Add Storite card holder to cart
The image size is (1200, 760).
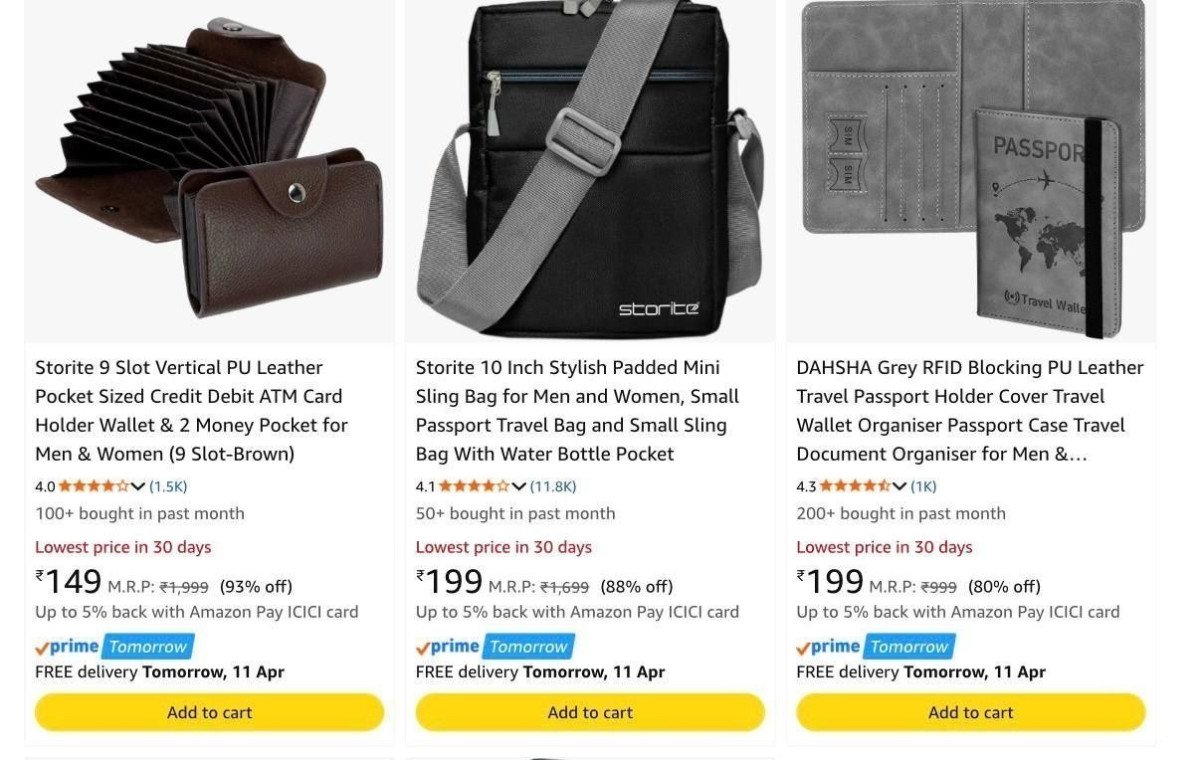[x=209, y=713]
